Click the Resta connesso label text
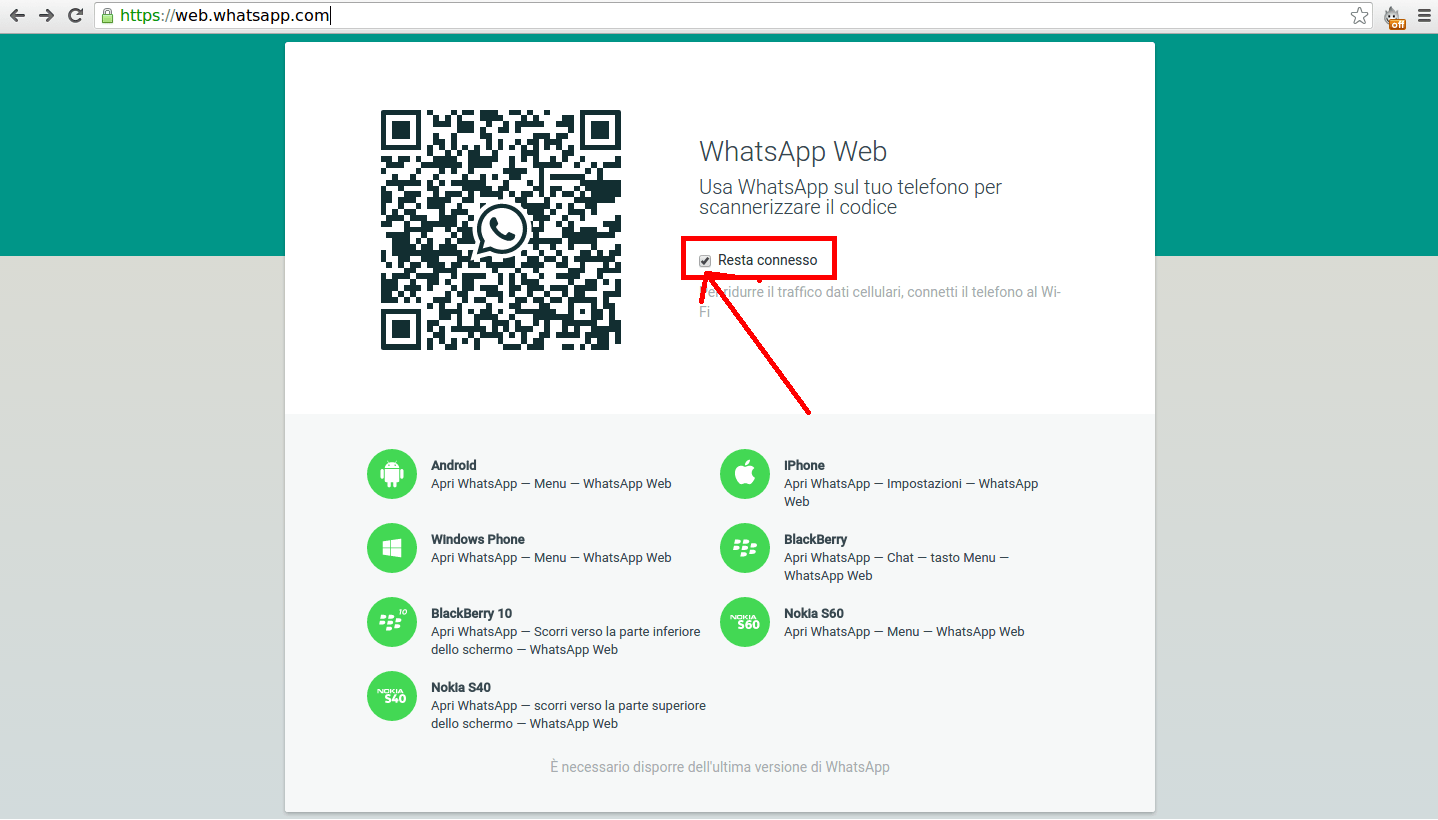 (767, 260)
